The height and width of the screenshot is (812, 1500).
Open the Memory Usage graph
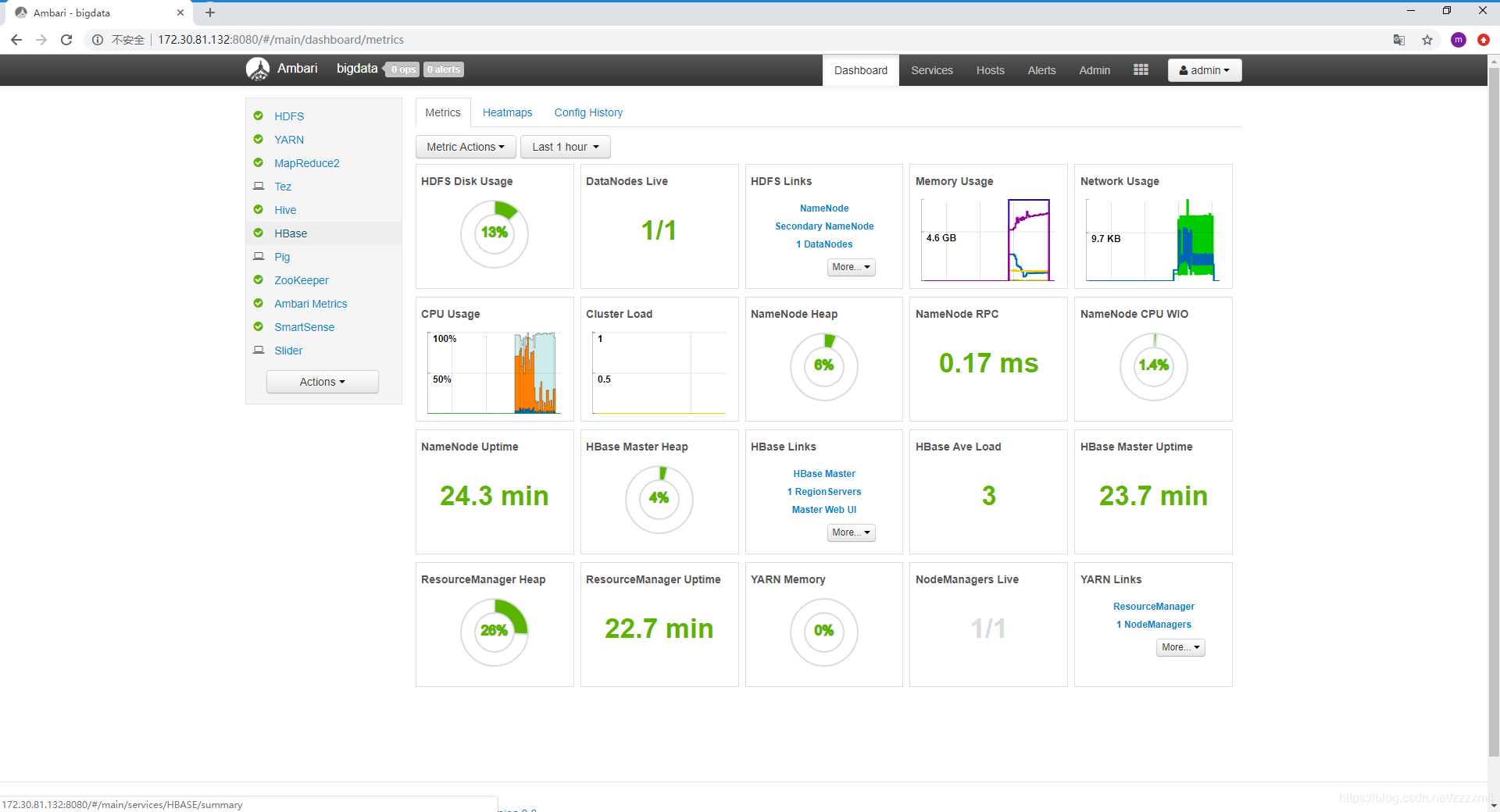[x=988, y=240]
